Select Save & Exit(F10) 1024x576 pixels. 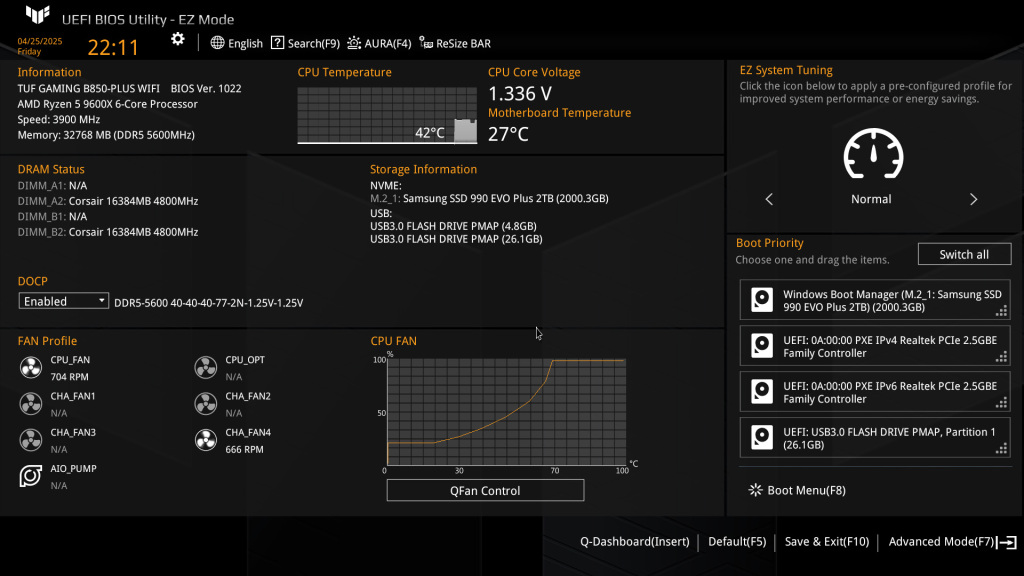pyautogui.click(x=827, y=541)
